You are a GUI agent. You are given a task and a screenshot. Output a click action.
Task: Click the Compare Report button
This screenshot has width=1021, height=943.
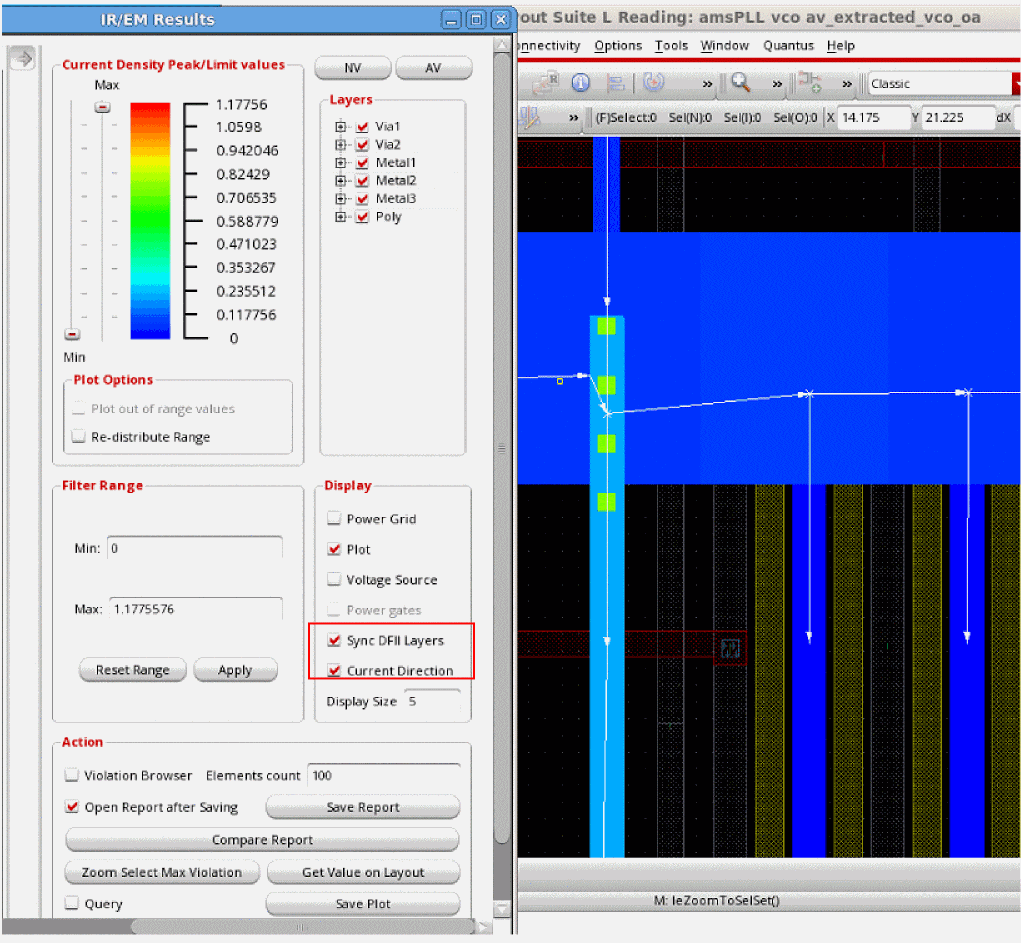click(x=262, y=840)
